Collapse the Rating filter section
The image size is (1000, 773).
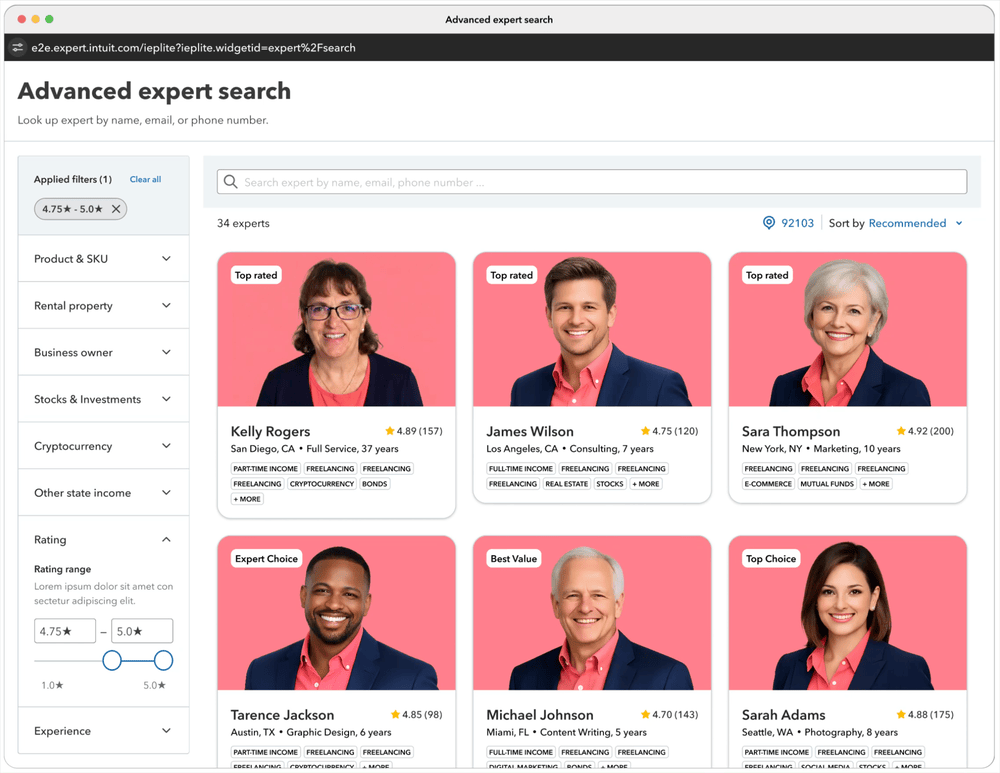pyautogui.click(x=103, y=540)
